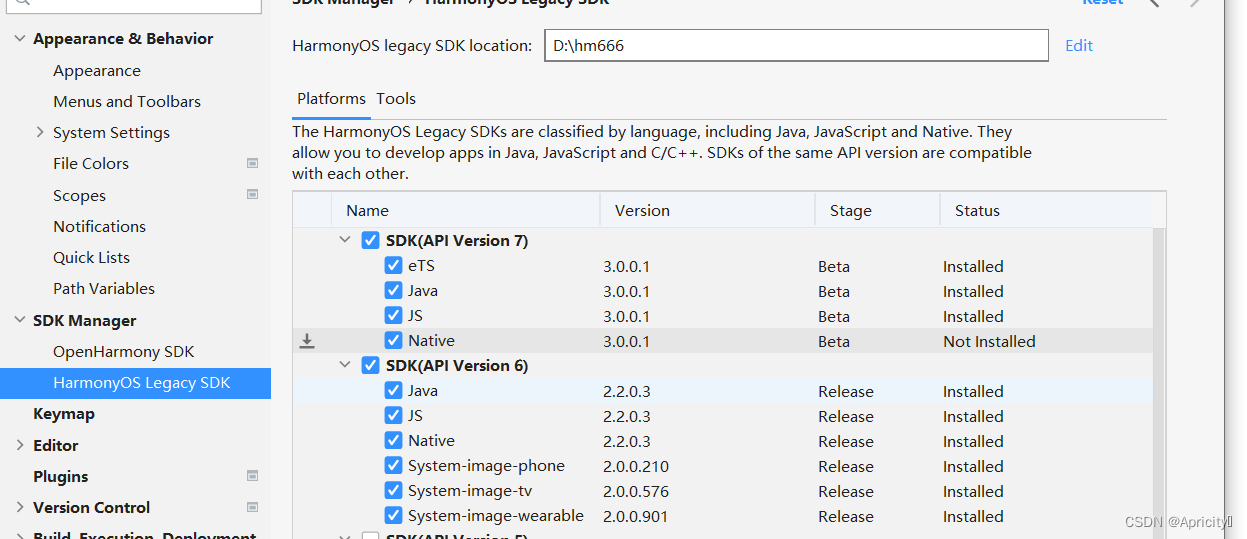Uncheck the SDK(API Version 7) checkbox
This screenshot has height=539, width=1247.
click(370, 240)
